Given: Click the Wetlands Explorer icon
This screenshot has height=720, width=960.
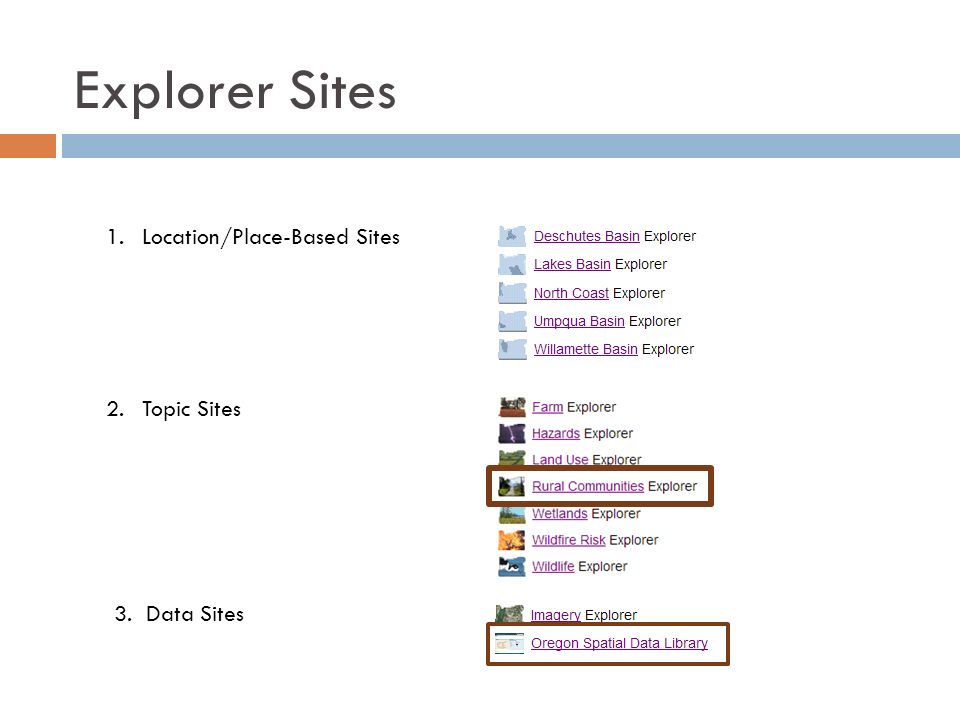Looking at the screenshot, I should coord(512,515).
